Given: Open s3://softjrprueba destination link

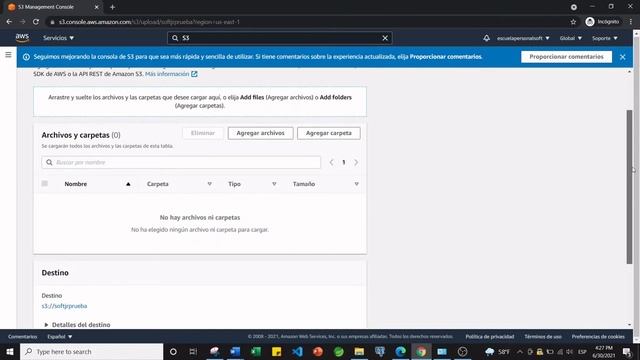Looking at the screenshot, I should click(64, 306).
